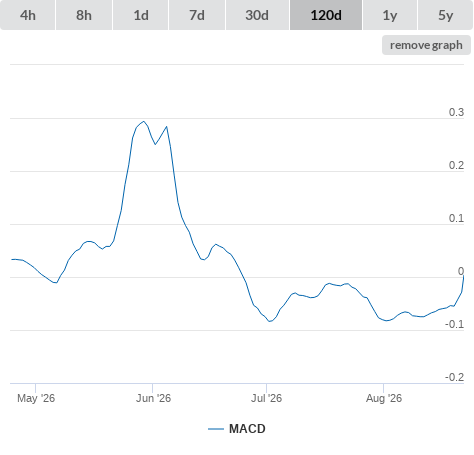This screenshot has width=474, height=455.
Task: Toggle the MACD legend label
Action: coord(247,429)
